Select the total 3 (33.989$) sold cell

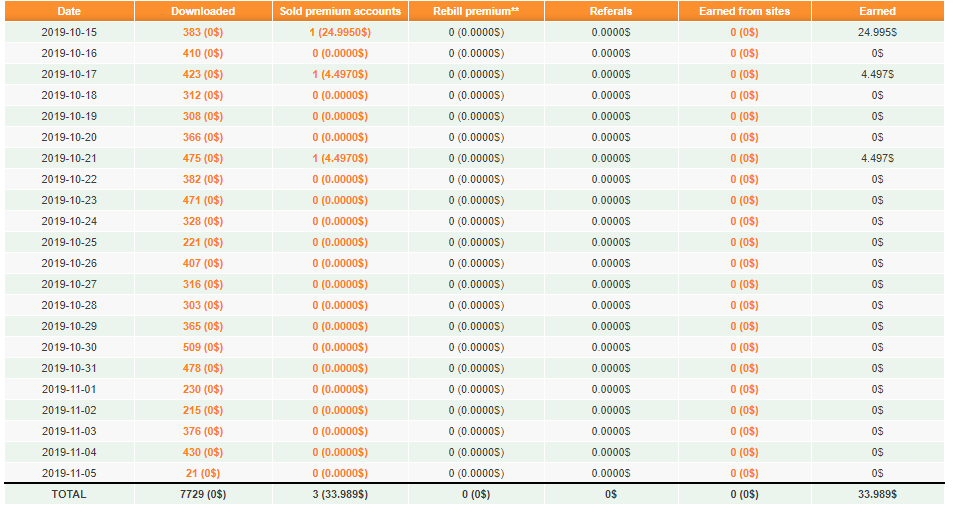click(340, 494)
